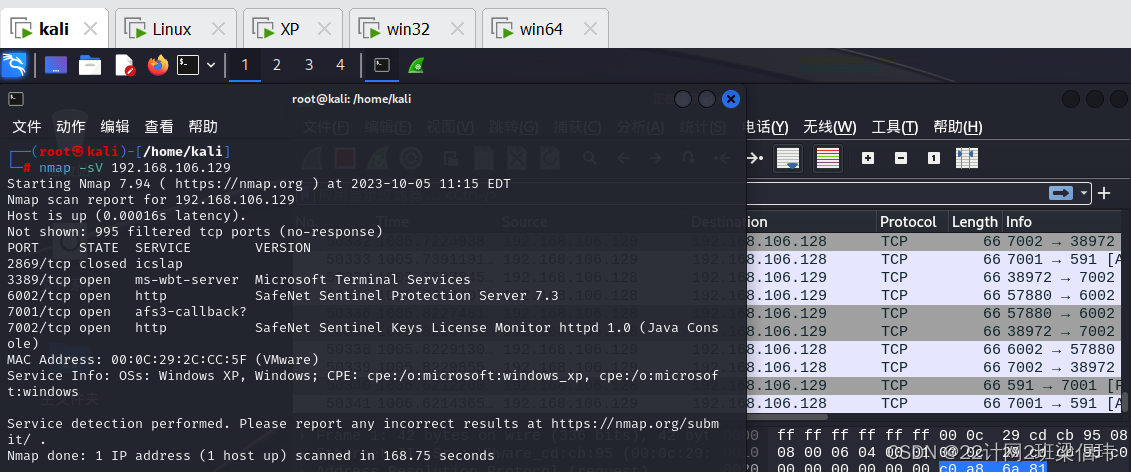Screen dimensions: 1131x472
Task: Toggle Wireshark auto-scroll during live capture
Action: click(x=789, y=159)
